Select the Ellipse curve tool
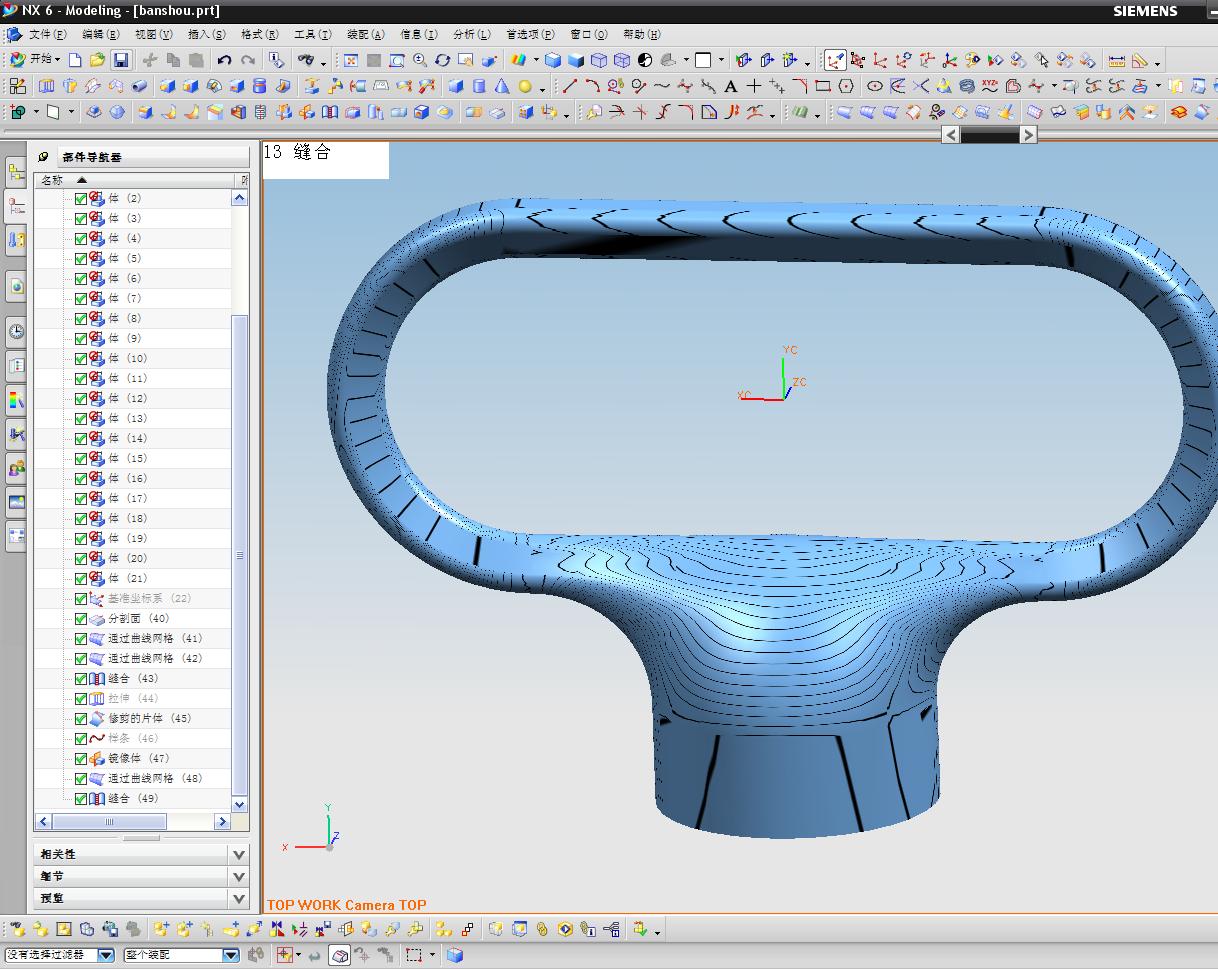Image resolution: width=1218 pixels, height=969 pixels. click(875, 86)
